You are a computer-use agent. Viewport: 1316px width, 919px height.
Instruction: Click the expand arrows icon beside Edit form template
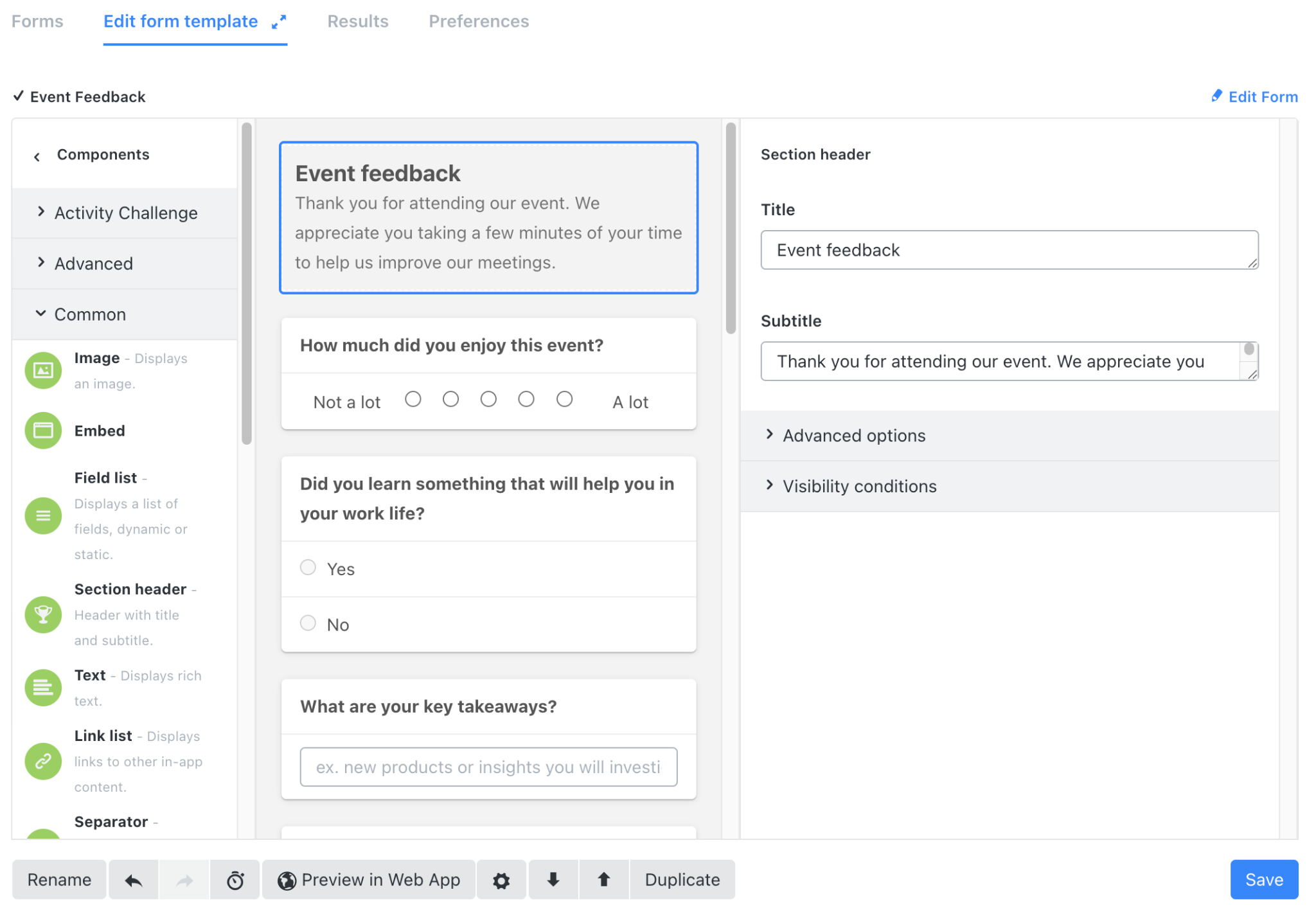pos(278,22)
